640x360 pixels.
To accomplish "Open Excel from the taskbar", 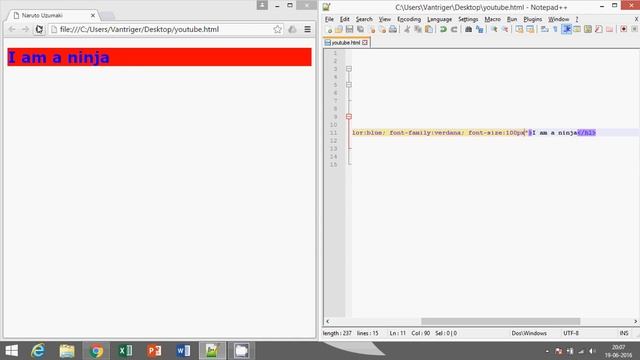I will (x=125, y=351).
